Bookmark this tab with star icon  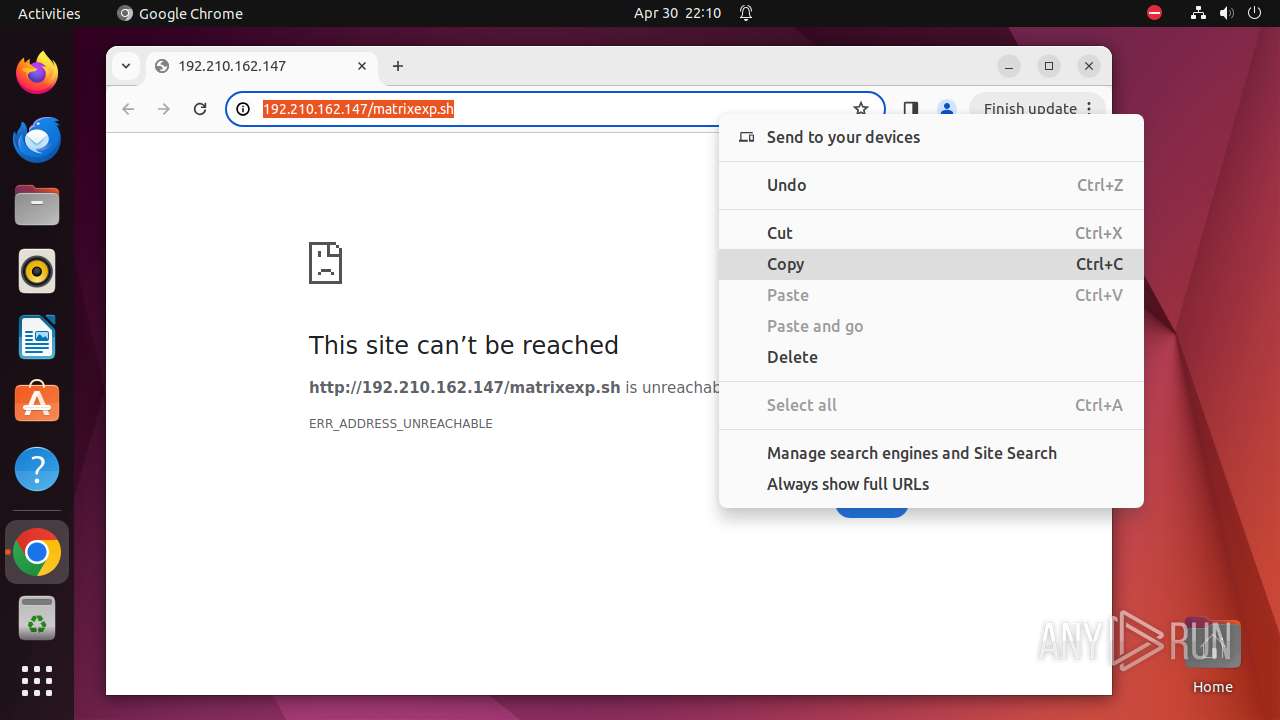861,109
